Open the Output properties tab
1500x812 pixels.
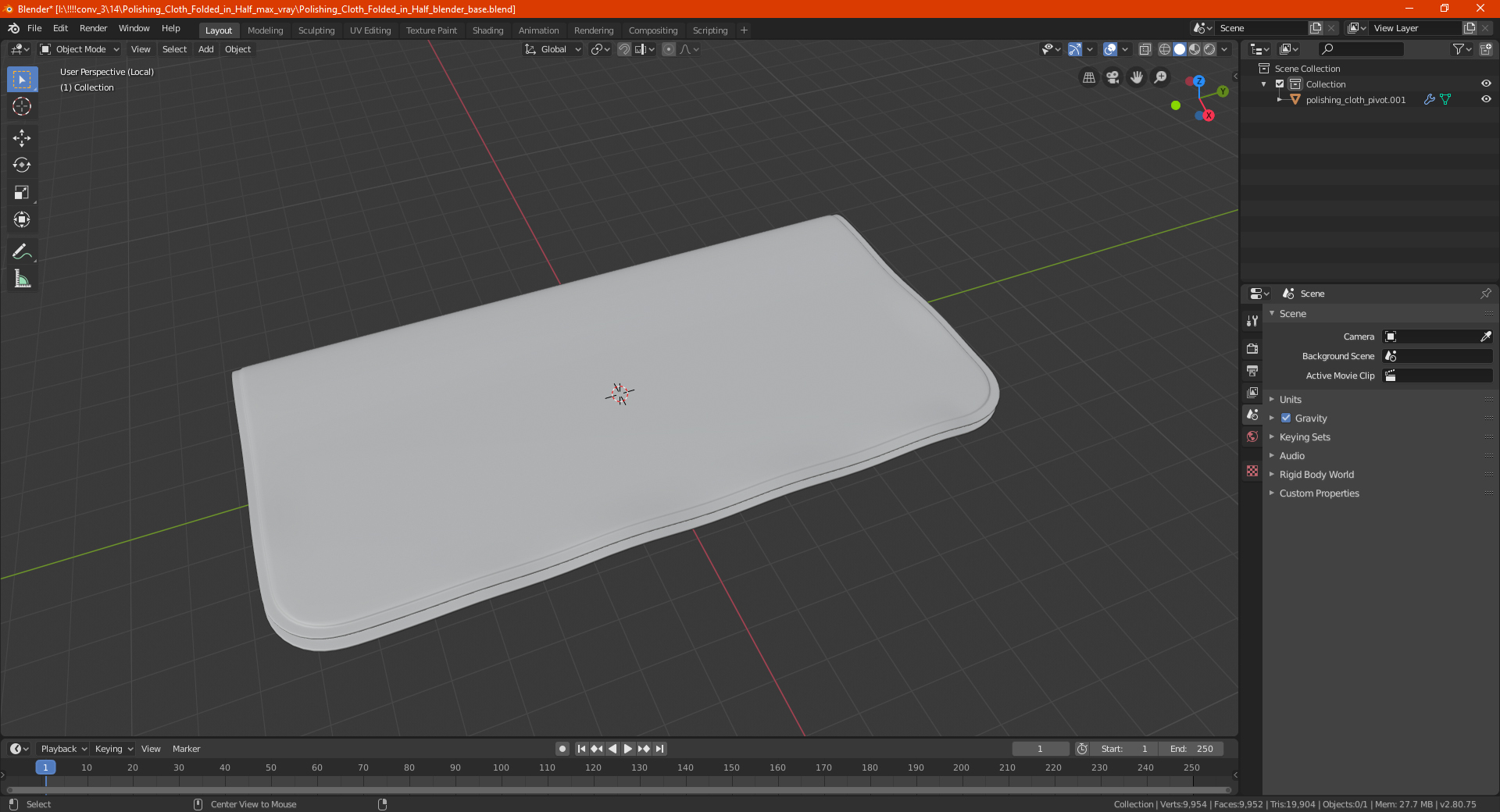click(1252, 370)
